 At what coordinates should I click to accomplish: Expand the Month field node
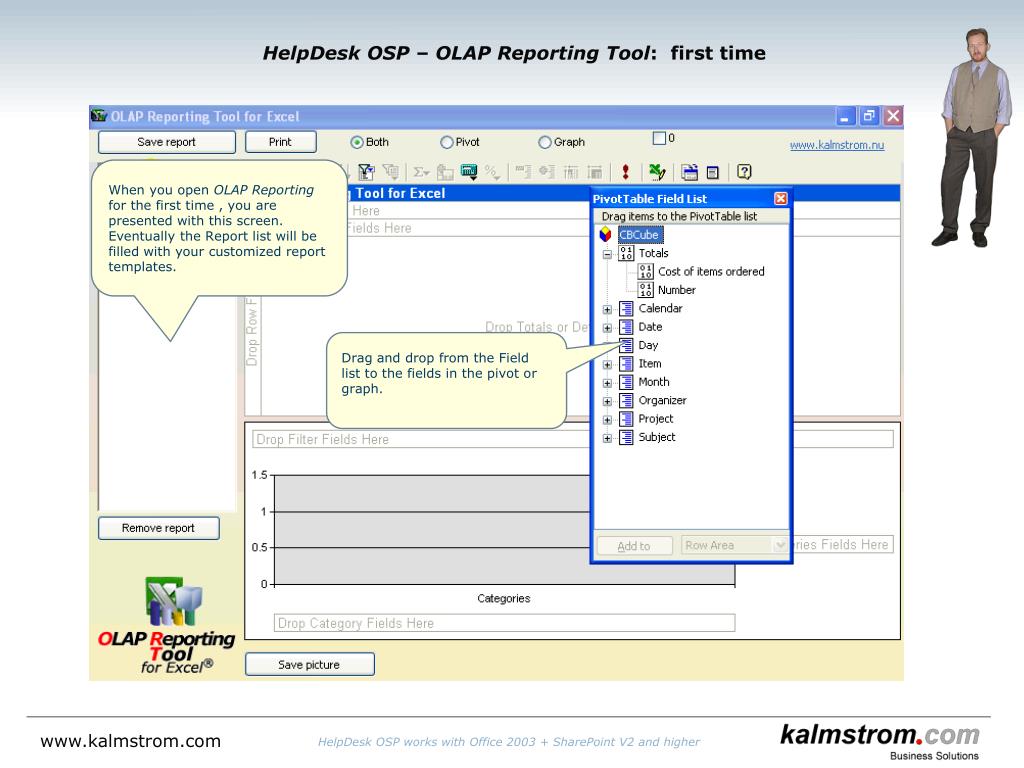[607, 383]
